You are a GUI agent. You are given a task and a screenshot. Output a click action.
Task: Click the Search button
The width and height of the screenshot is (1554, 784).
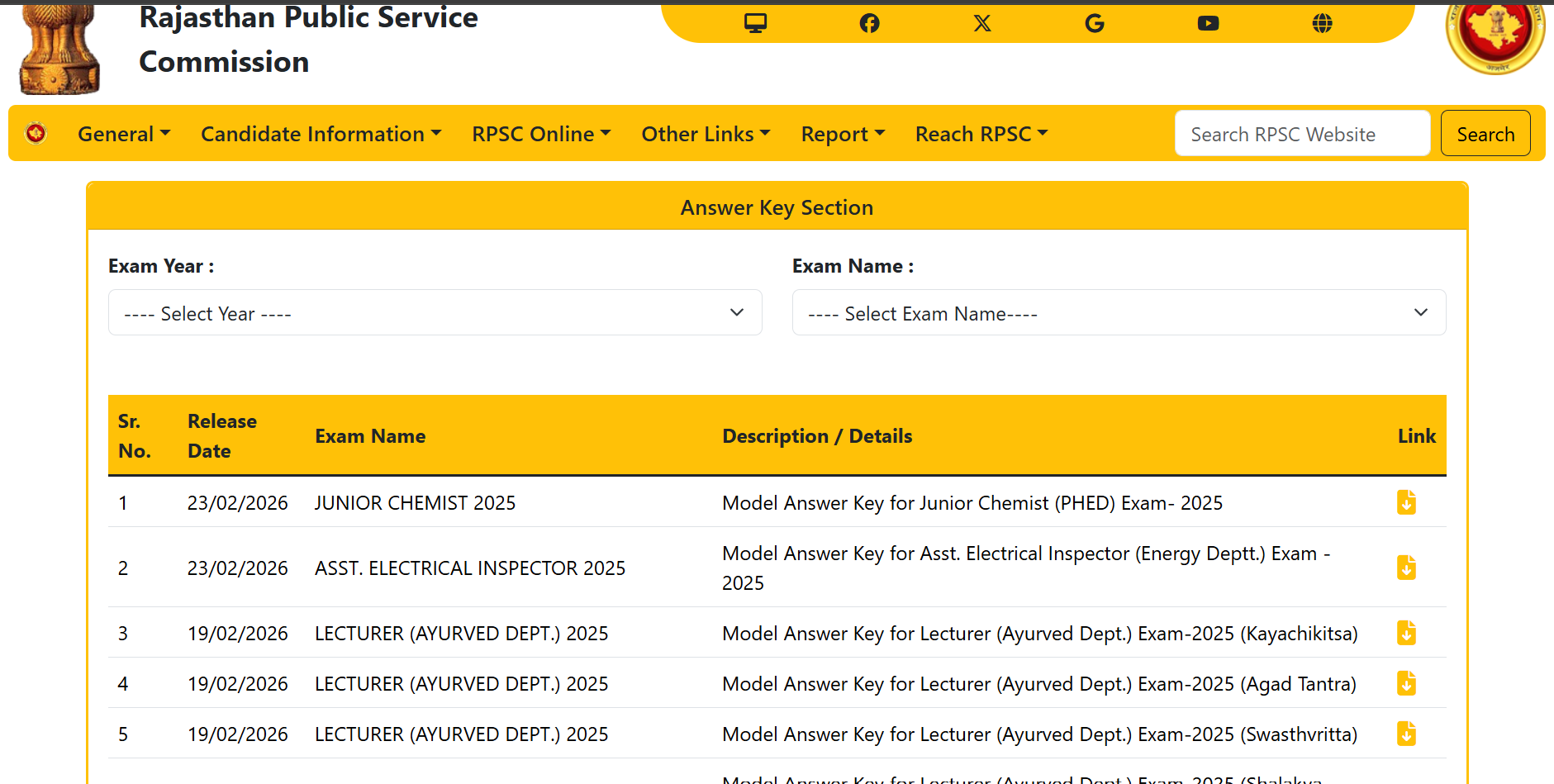(x=1485, y=133)
